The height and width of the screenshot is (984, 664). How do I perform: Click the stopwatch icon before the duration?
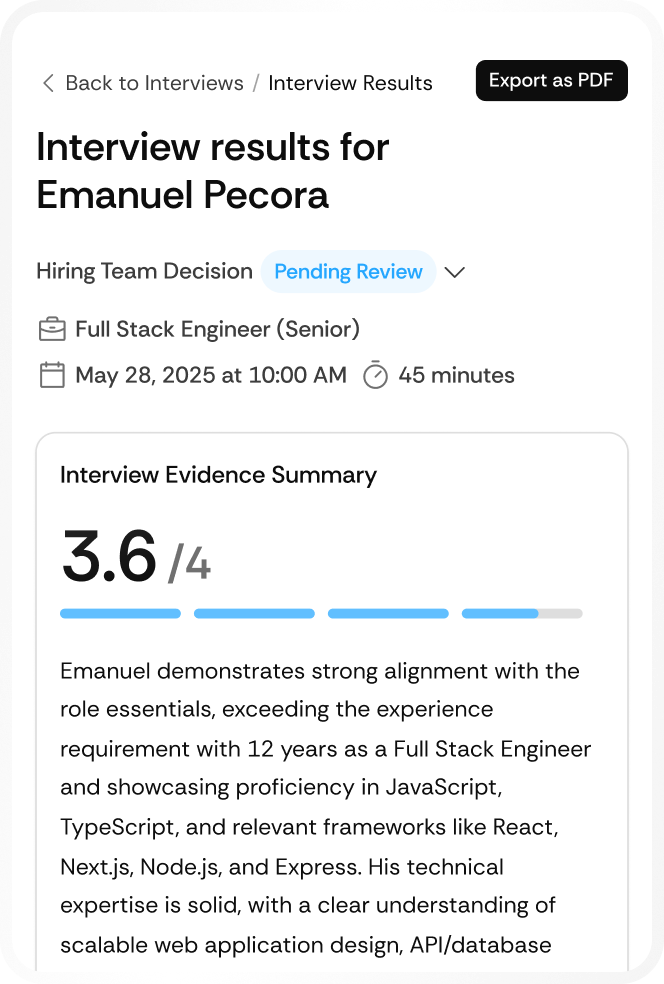376,375
